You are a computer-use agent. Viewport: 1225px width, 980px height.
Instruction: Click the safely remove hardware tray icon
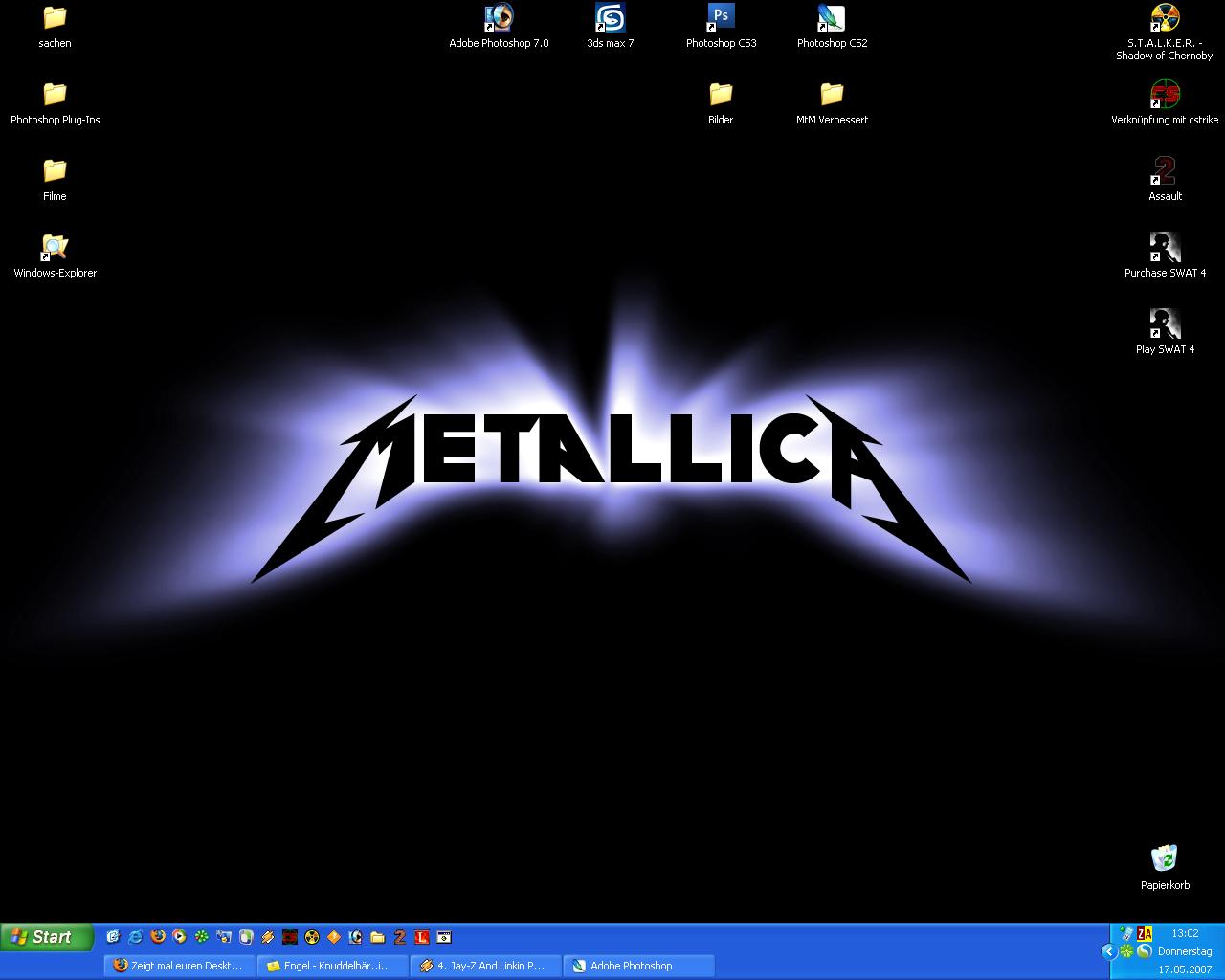coord(1127,934)
